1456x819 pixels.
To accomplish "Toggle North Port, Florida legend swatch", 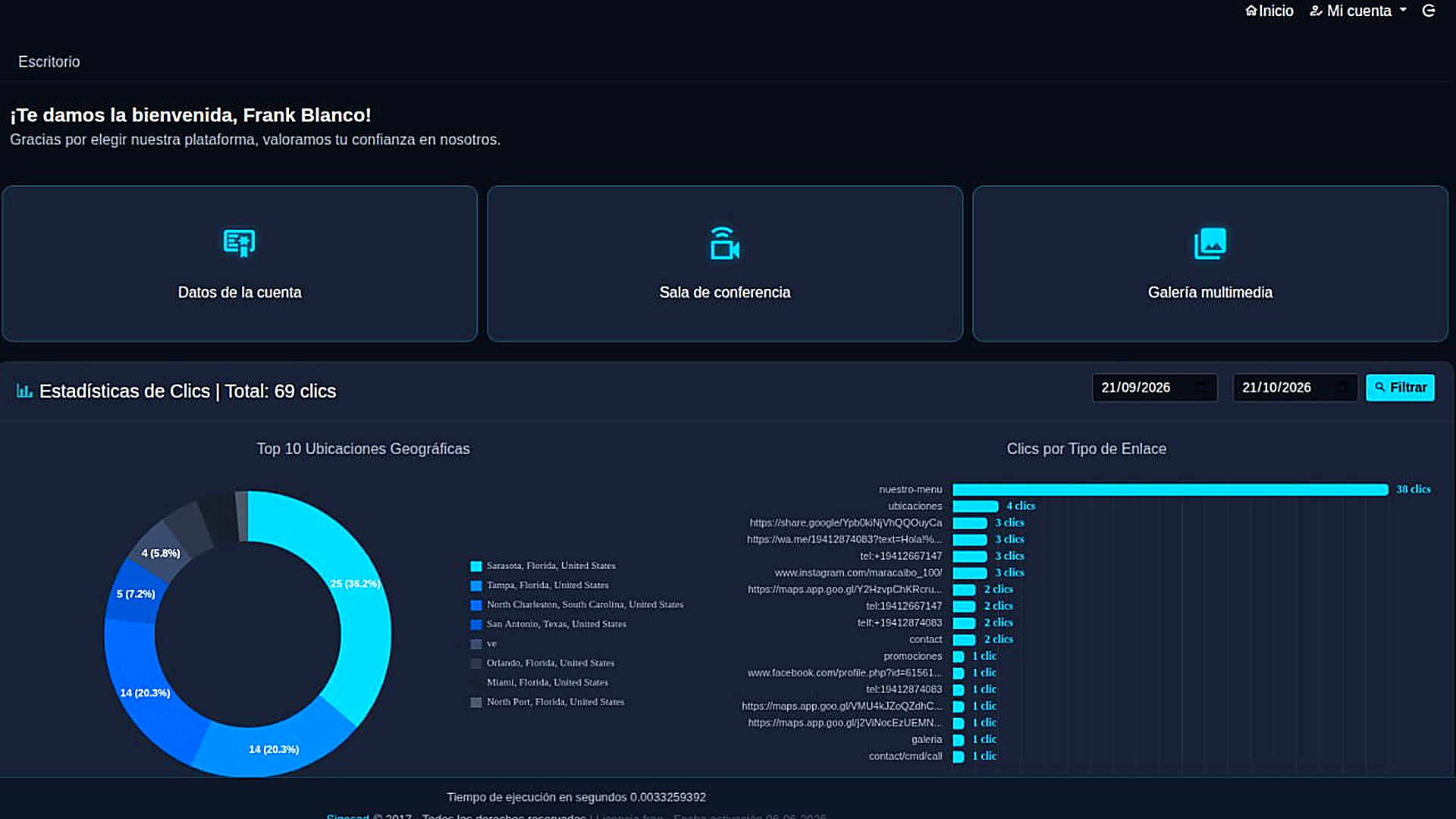I will coord(476,703).
